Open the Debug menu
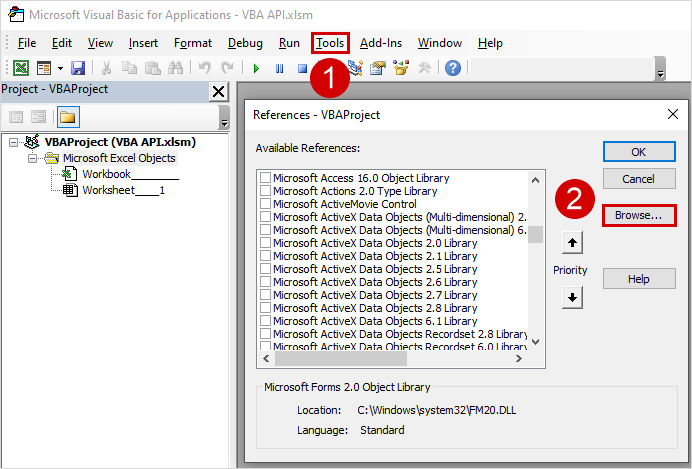The image size is (692, 469). (245, 43)
